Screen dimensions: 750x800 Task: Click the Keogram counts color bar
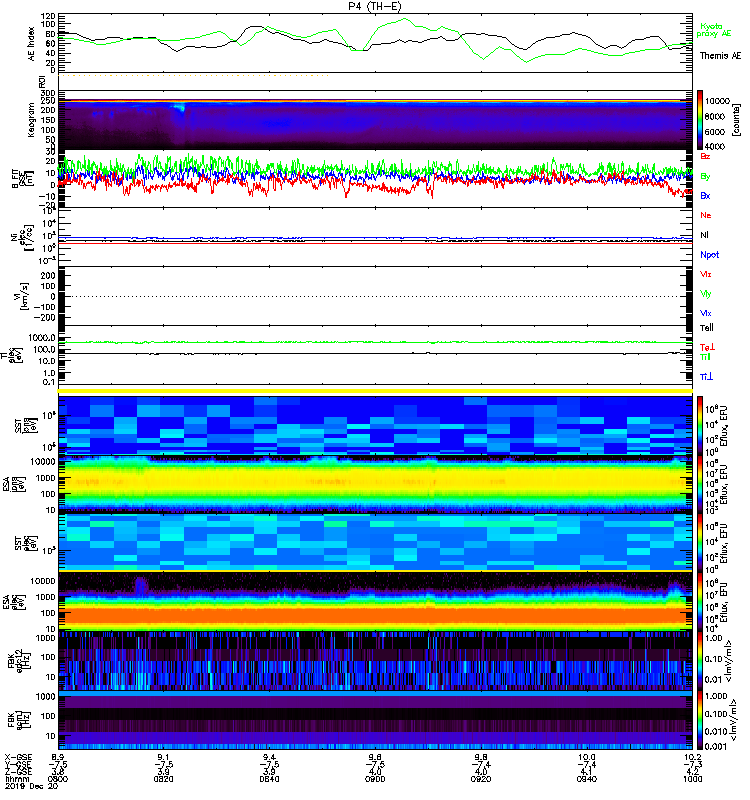pos(700,120)
